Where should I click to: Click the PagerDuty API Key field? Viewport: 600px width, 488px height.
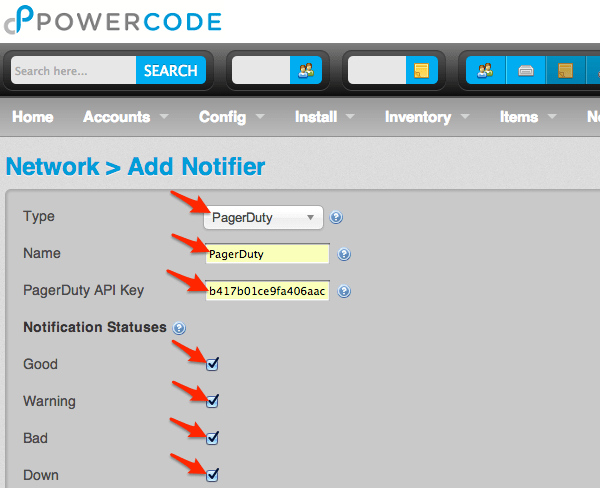pos(267,291)
